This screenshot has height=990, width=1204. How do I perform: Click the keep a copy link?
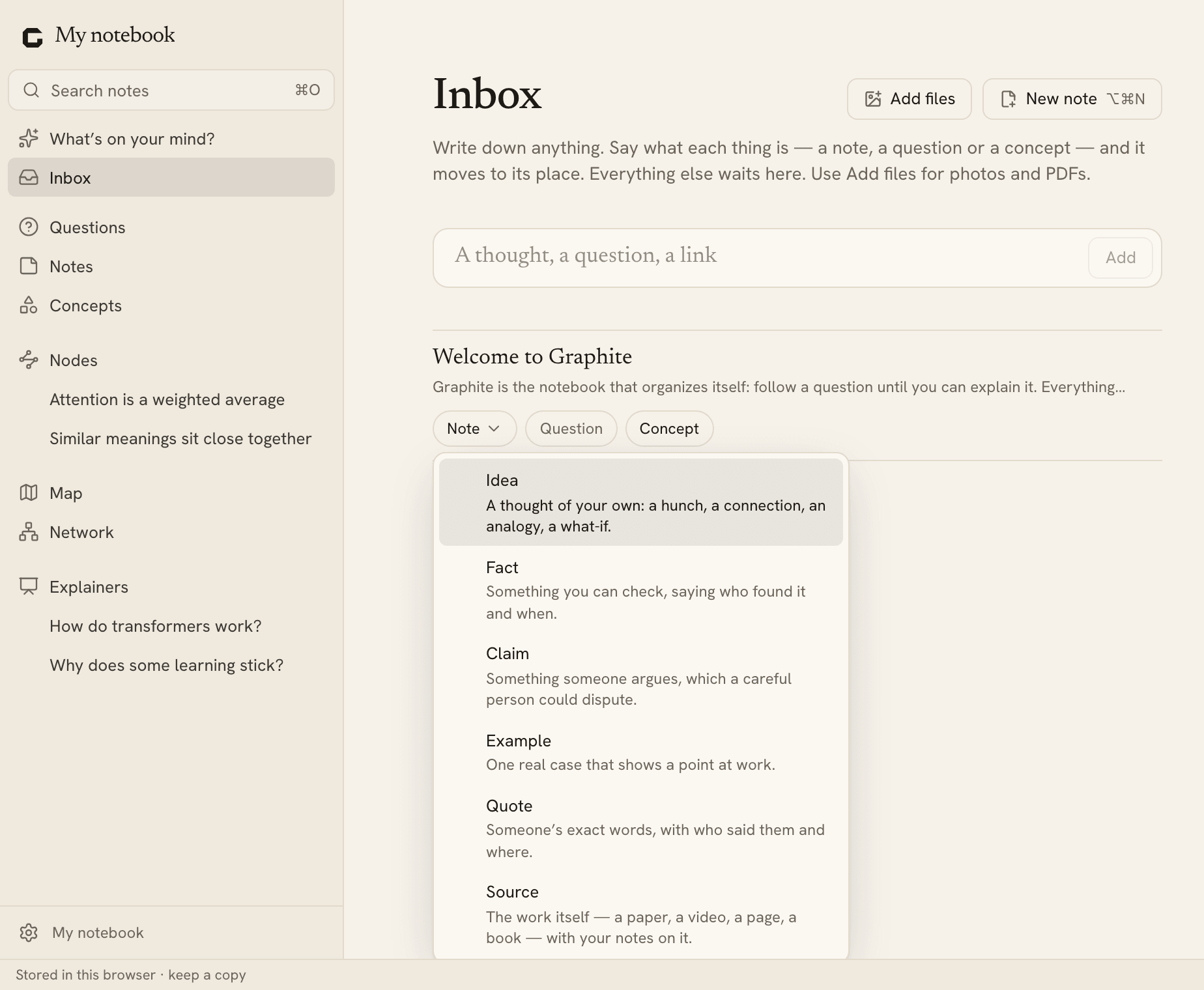(207, 975)
